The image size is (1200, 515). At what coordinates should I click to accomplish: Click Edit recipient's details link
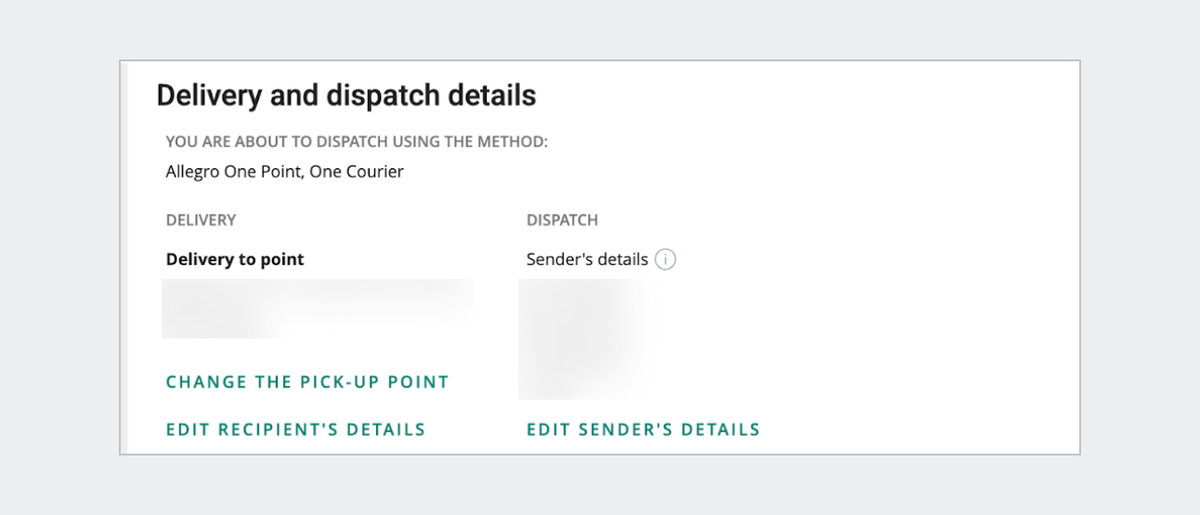(x=295, y=430)
